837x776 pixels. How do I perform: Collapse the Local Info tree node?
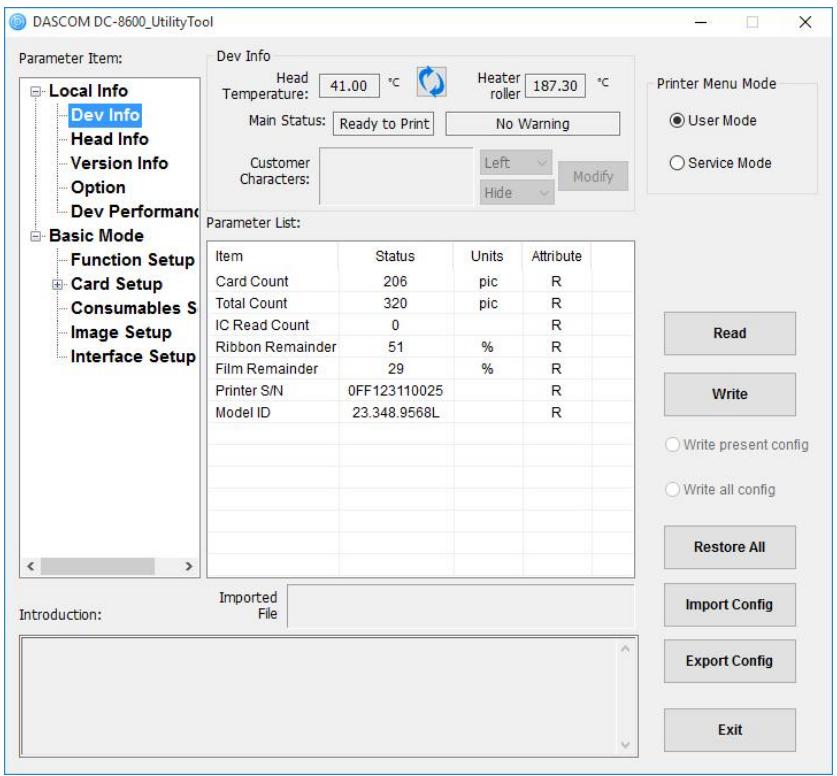pos(36,91)
